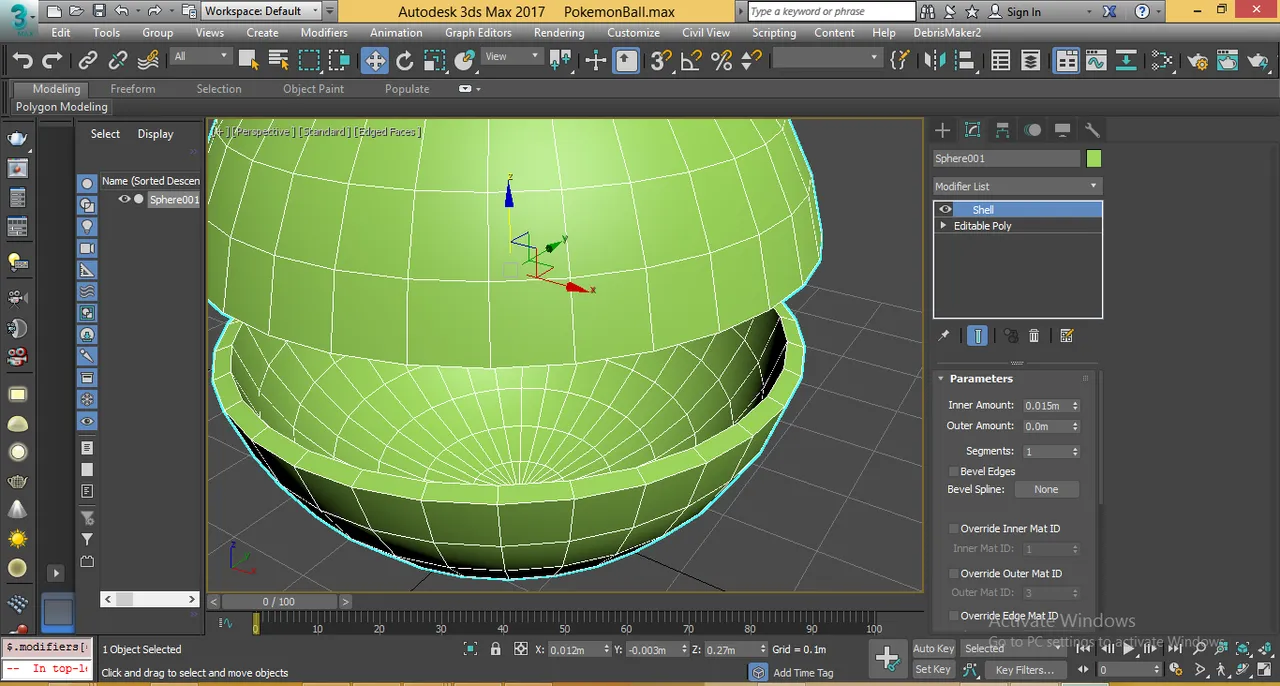1280x686 pixels.
Task: Toggle Shell modifier visibility eye
Action: (x=945, y=210)
